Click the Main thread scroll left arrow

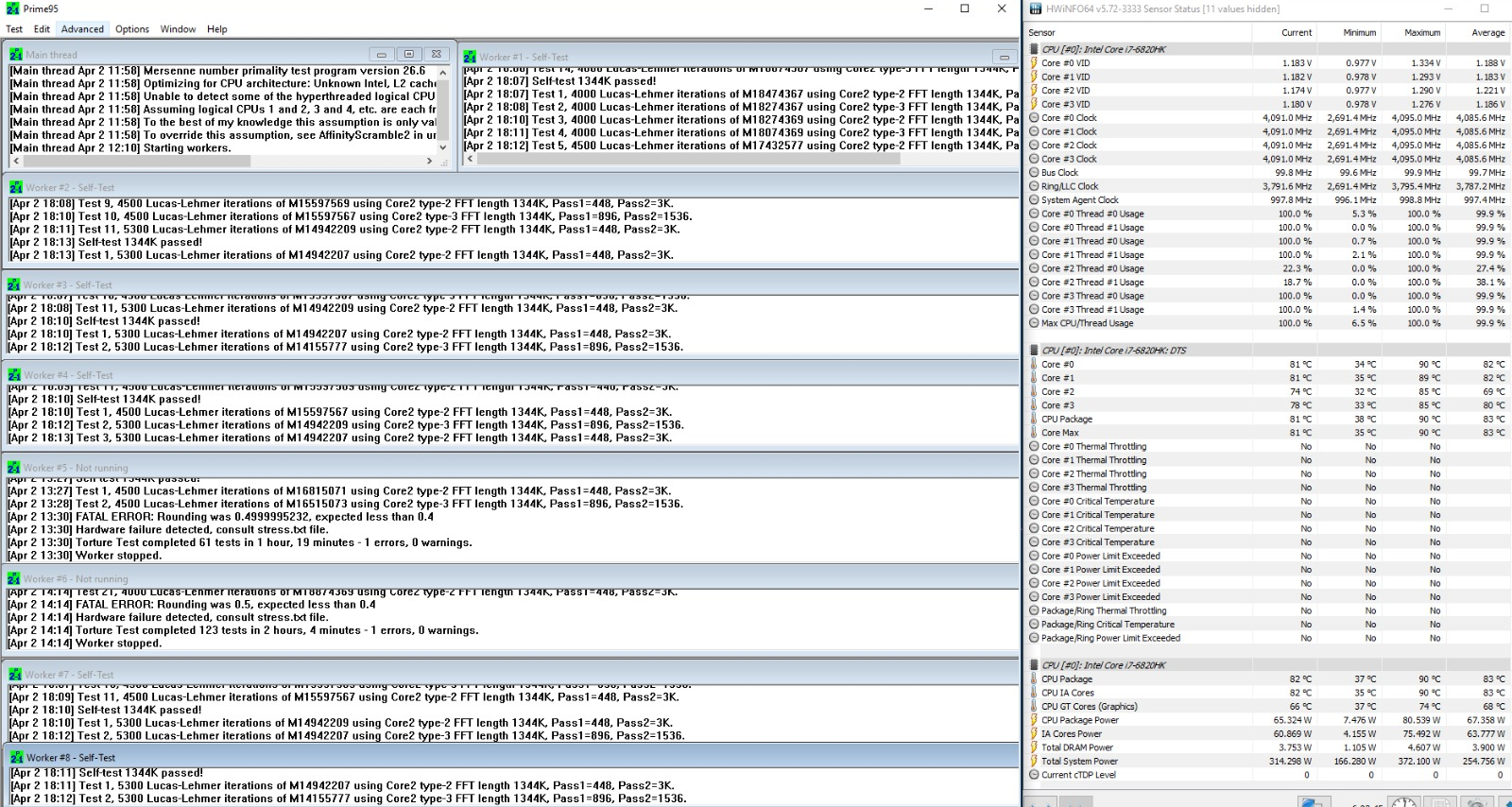point(16,162)
